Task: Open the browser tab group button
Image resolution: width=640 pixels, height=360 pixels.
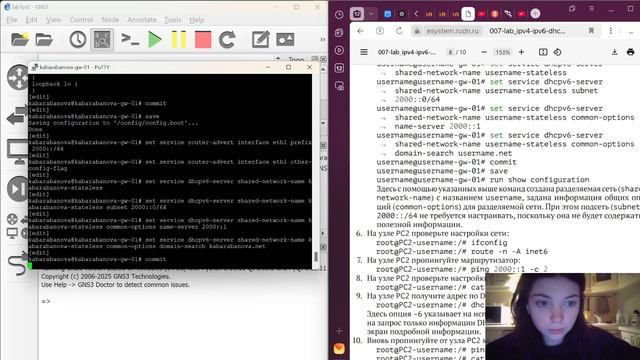Action: pos(357,14)
